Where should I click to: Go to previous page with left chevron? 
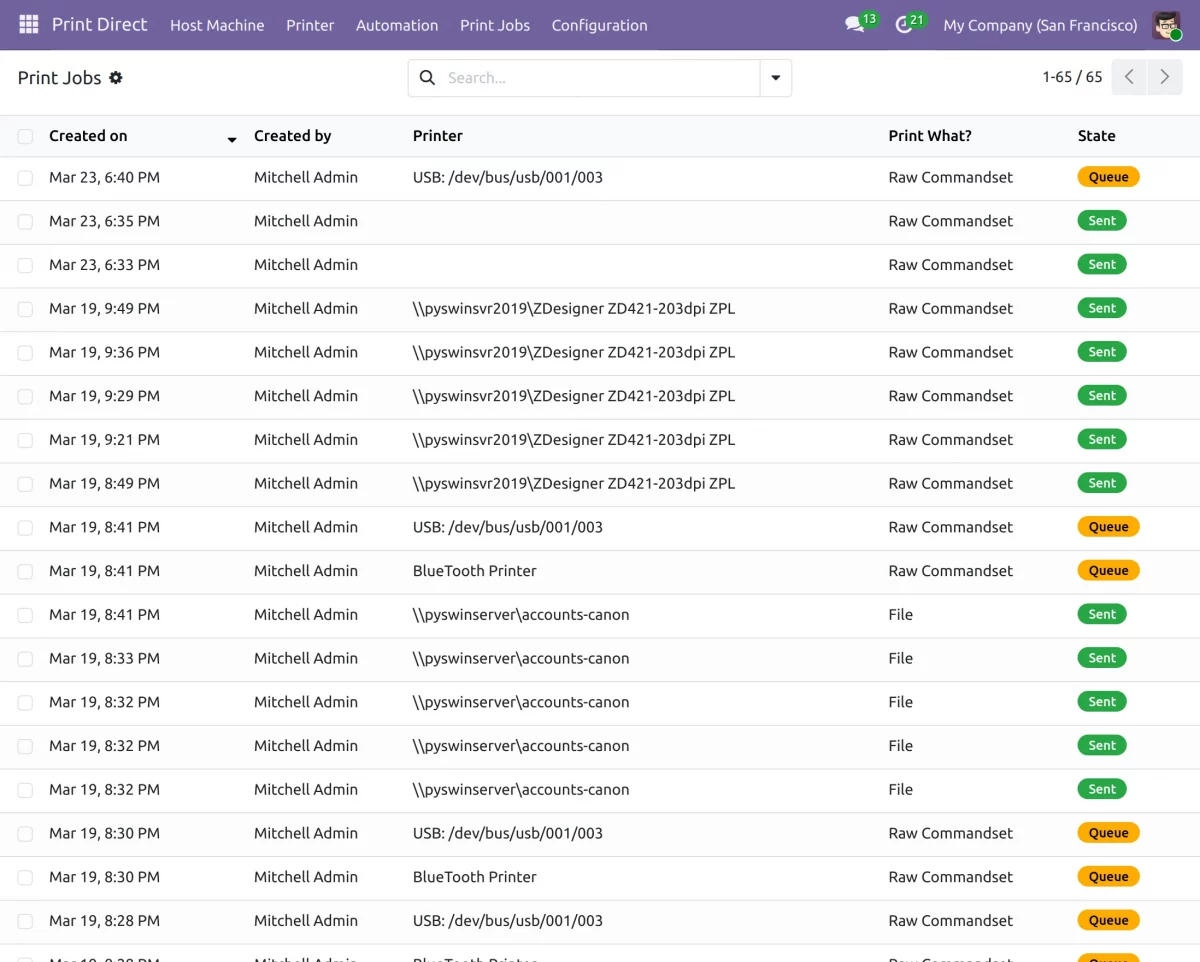pos(1129,77)
